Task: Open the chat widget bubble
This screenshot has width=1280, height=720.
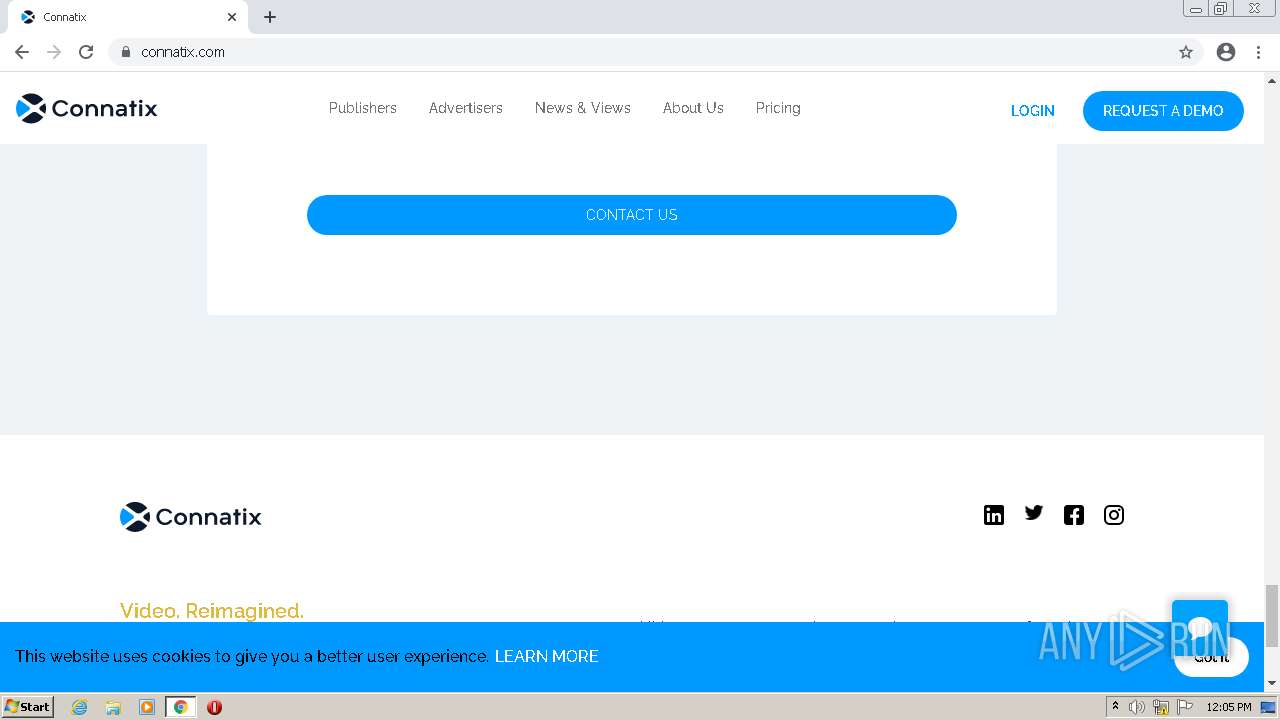Action: click(1200, 627)
